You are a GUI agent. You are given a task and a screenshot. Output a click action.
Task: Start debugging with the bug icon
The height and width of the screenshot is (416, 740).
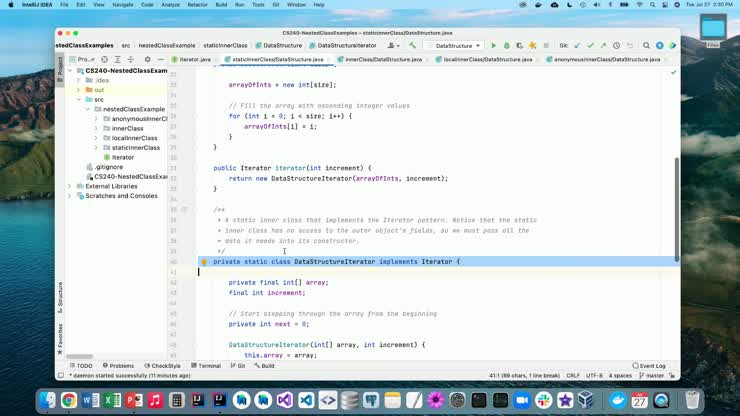click(x=506, y=46)
